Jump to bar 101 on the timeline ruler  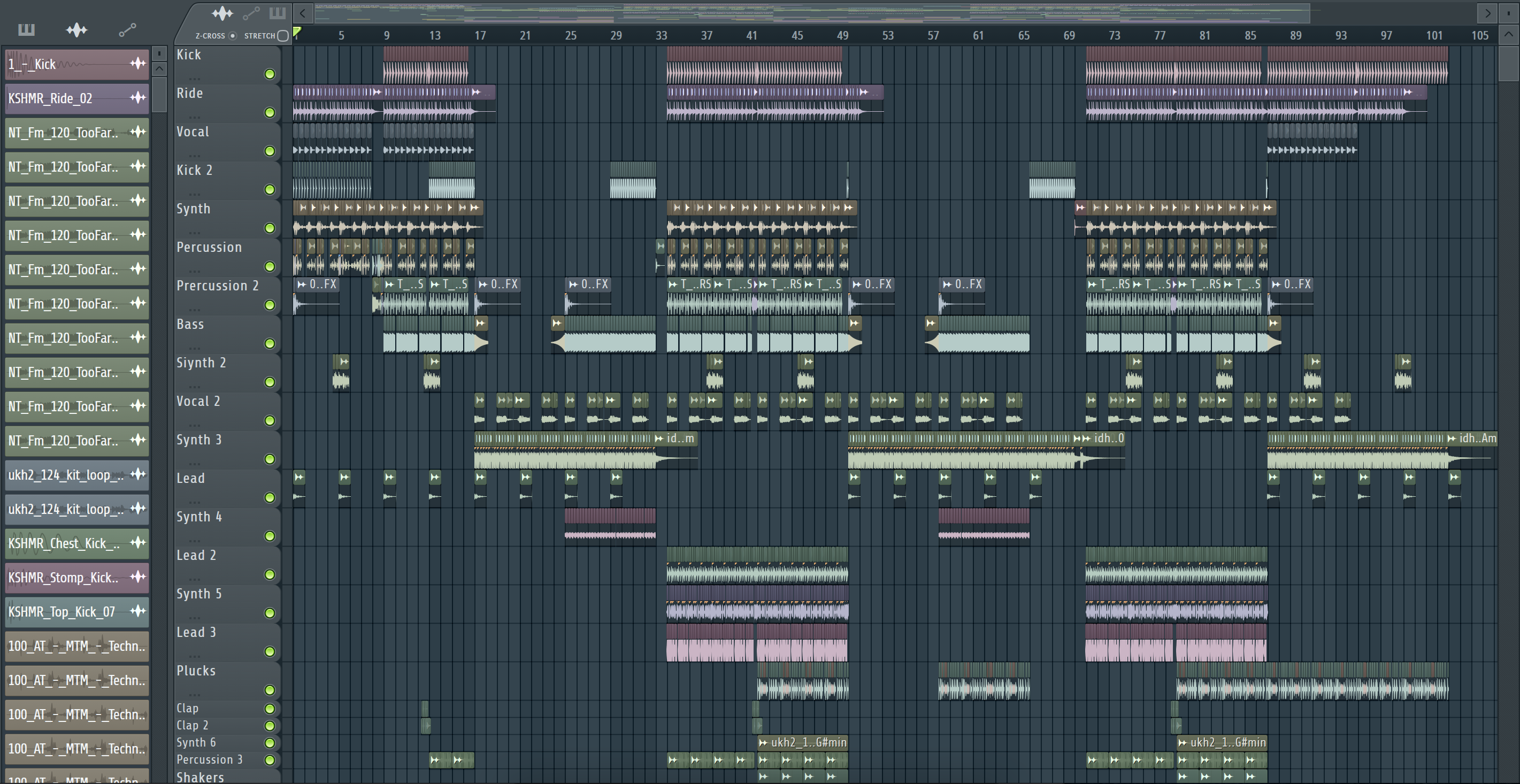click(x=1434, y=35)
